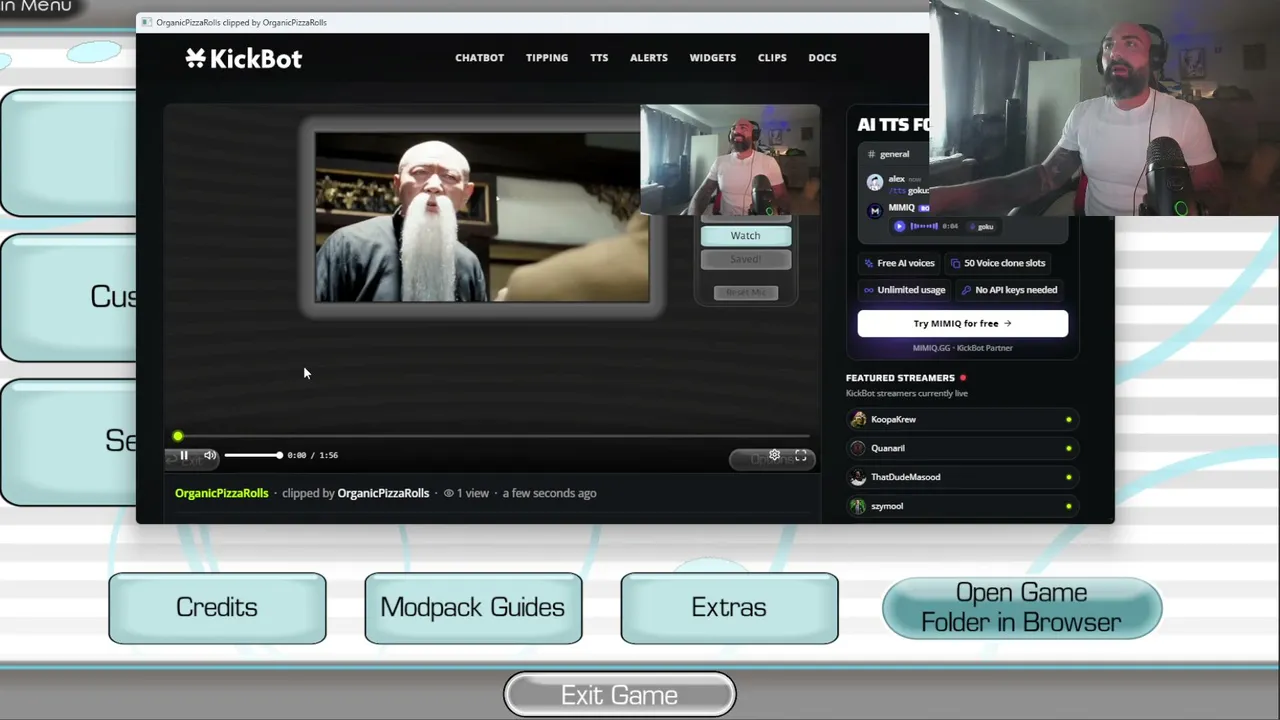Viewport: 1280px width, 720px height.
Task: Mute the clip audio speaker icon
Action: (210, 455)
